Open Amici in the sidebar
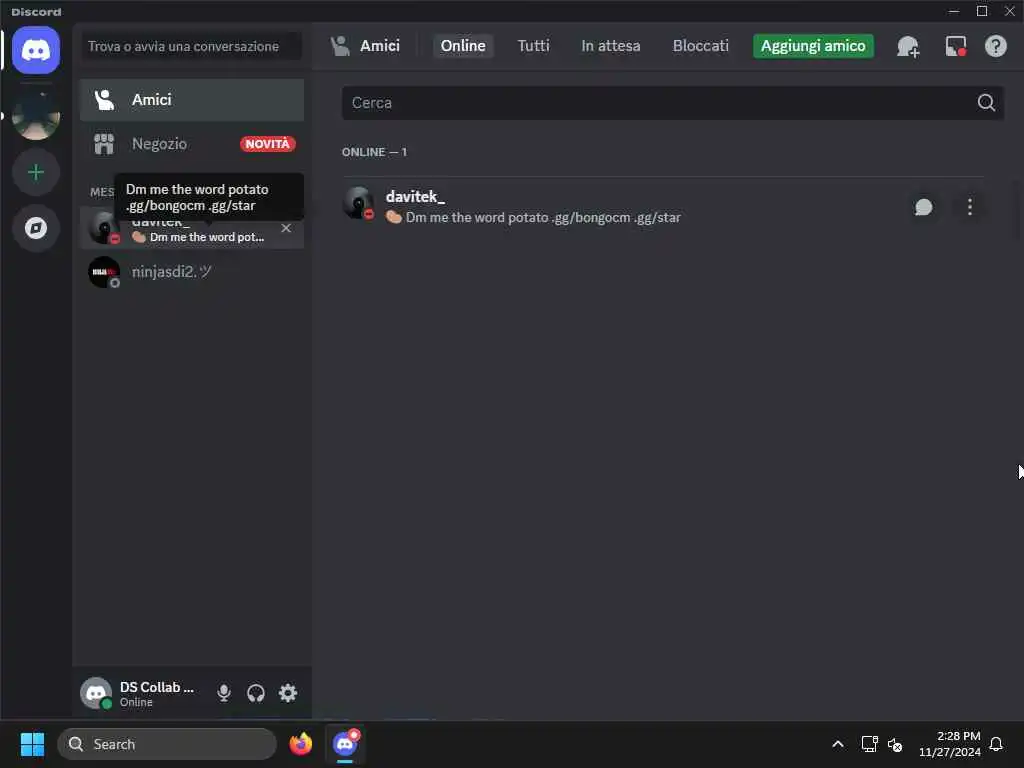This screenshot has width=1024, height=768. (192, 100)
